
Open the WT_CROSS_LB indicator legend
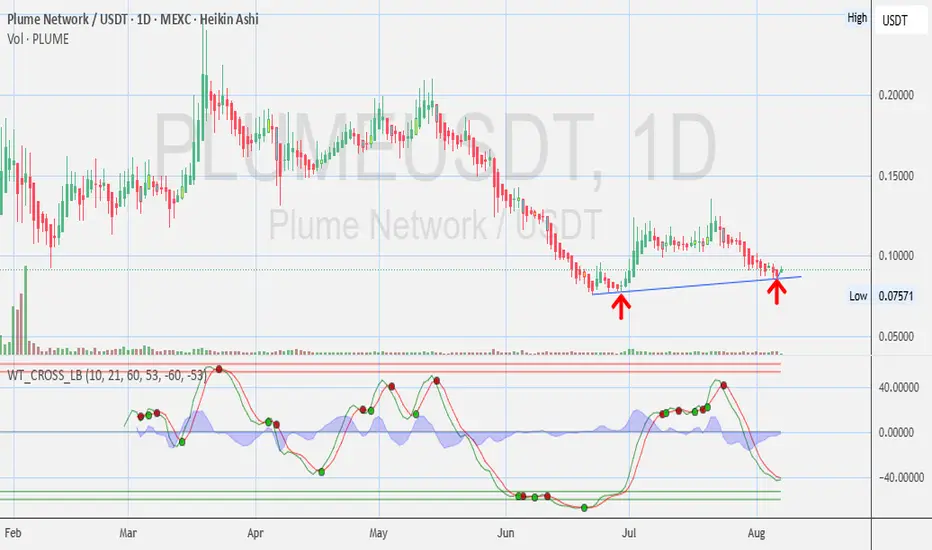[106, 375]
